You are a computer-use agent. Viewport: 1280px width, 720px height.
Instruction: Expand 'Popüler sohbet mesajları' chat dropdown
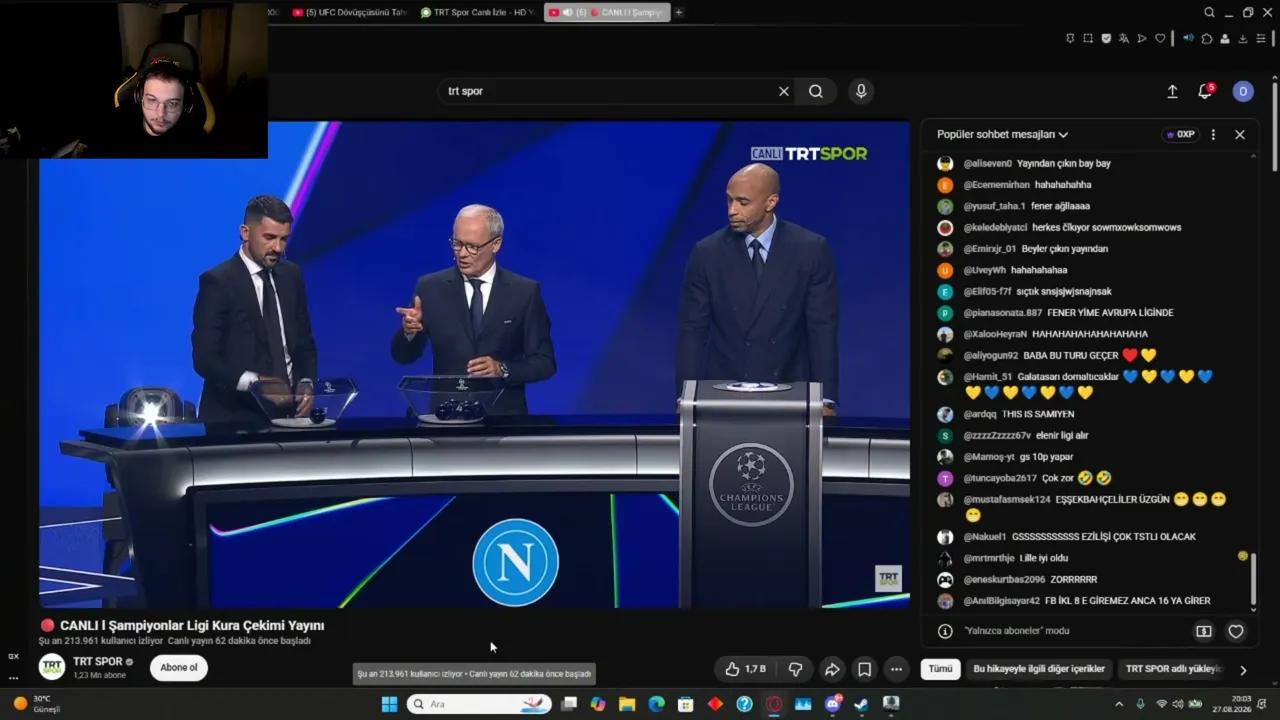tap(1002, 134)
